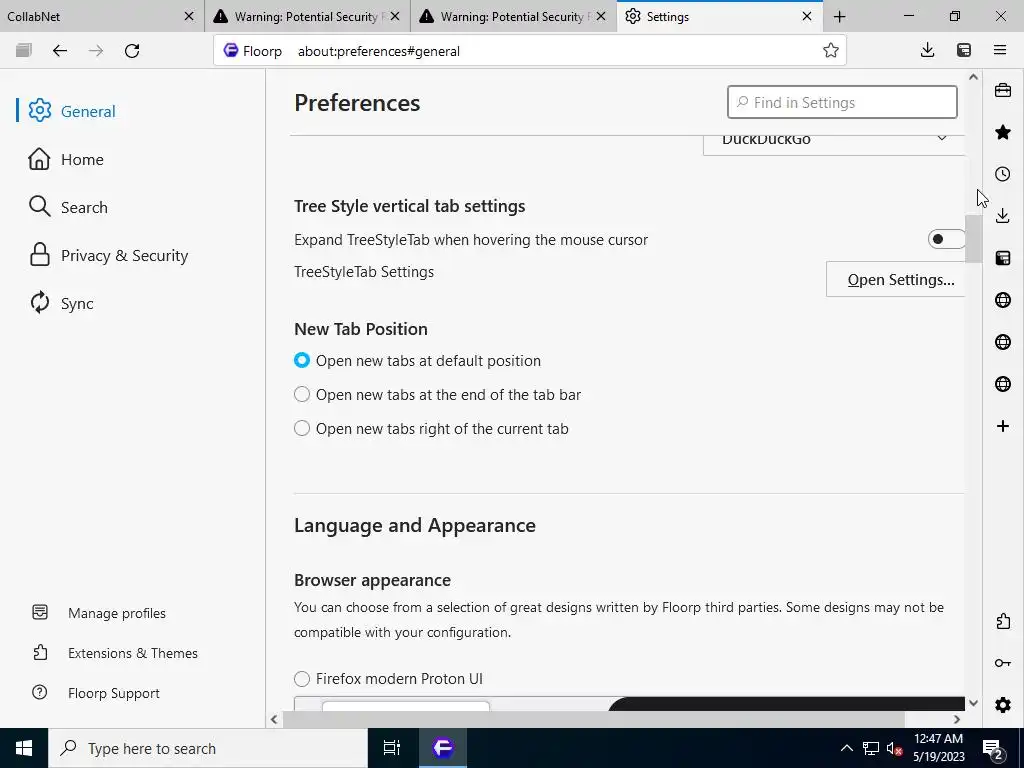Open the browser manager briefcase sidebar icon
The image size is (1024, 768).
(x=1003, y=91)
